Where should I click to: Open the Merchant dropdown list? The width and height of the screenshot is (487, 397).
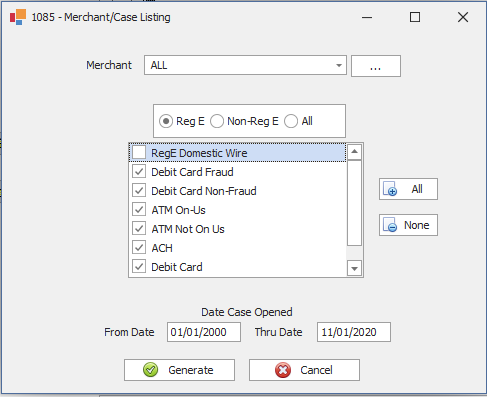click(x=339, y=65)
